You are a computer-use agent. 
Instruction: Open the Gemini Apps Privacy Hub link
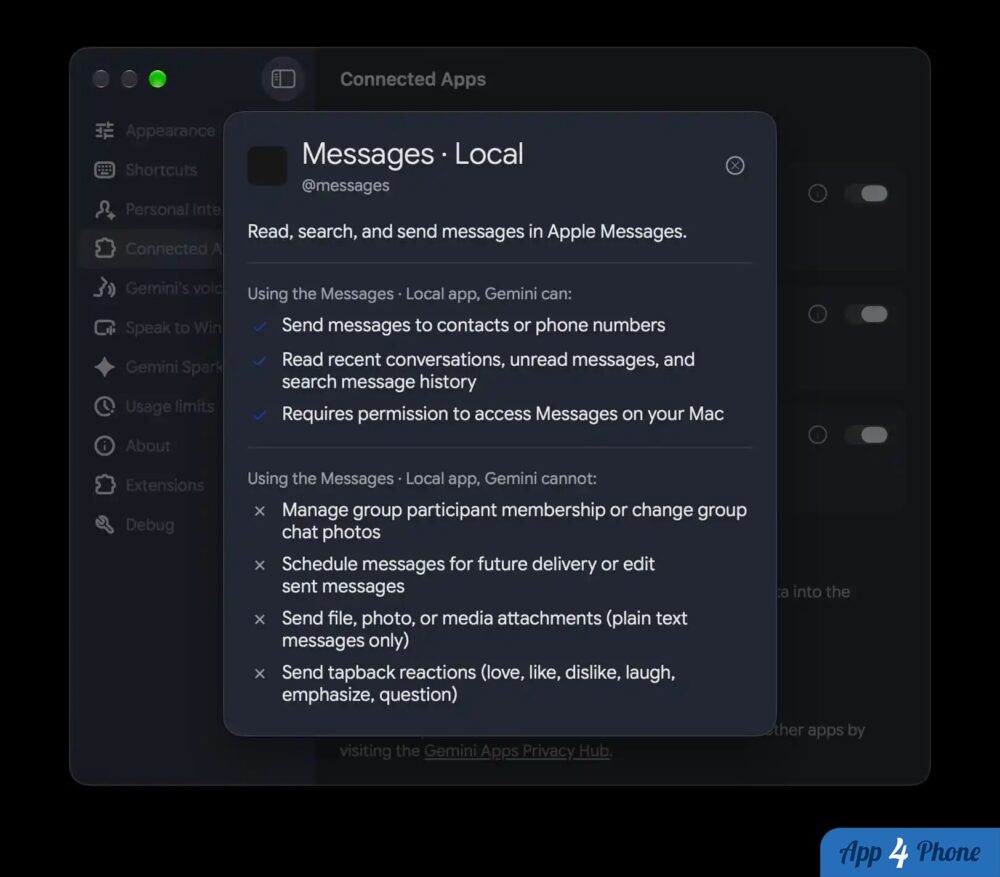click(x=517, y=751)
